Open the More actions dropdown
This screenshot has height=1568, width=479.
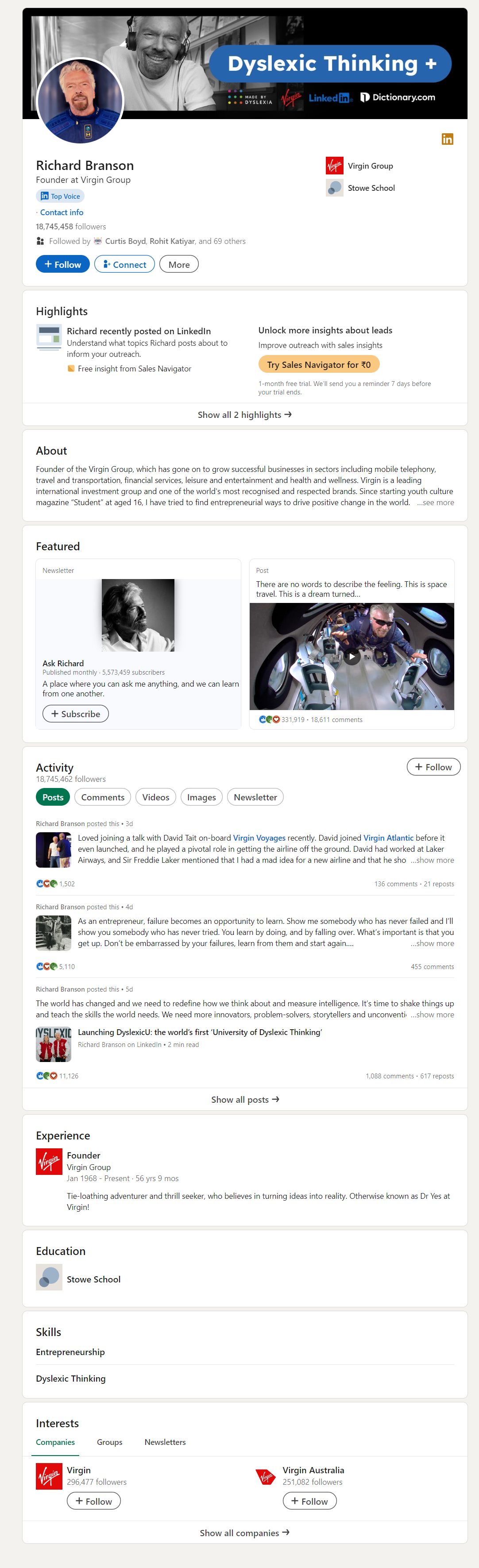click(x=179, y=264)
